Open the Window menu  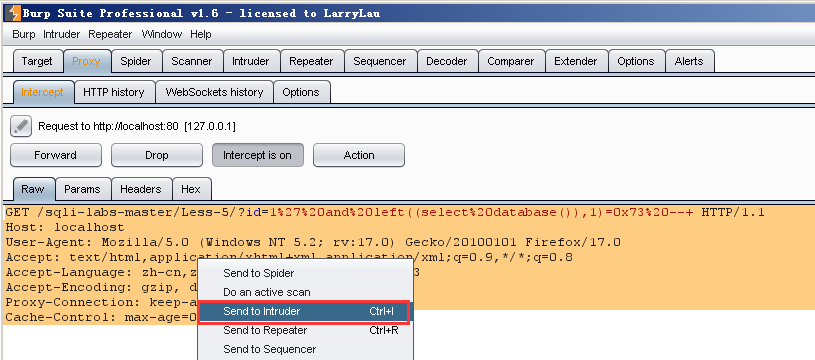pyautogui.click(x=162, y=34)
